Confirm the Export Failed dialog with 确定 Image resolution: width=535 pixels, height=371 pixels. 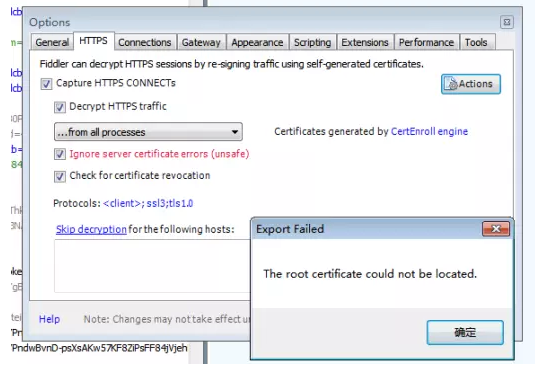[x=465, y=332]
